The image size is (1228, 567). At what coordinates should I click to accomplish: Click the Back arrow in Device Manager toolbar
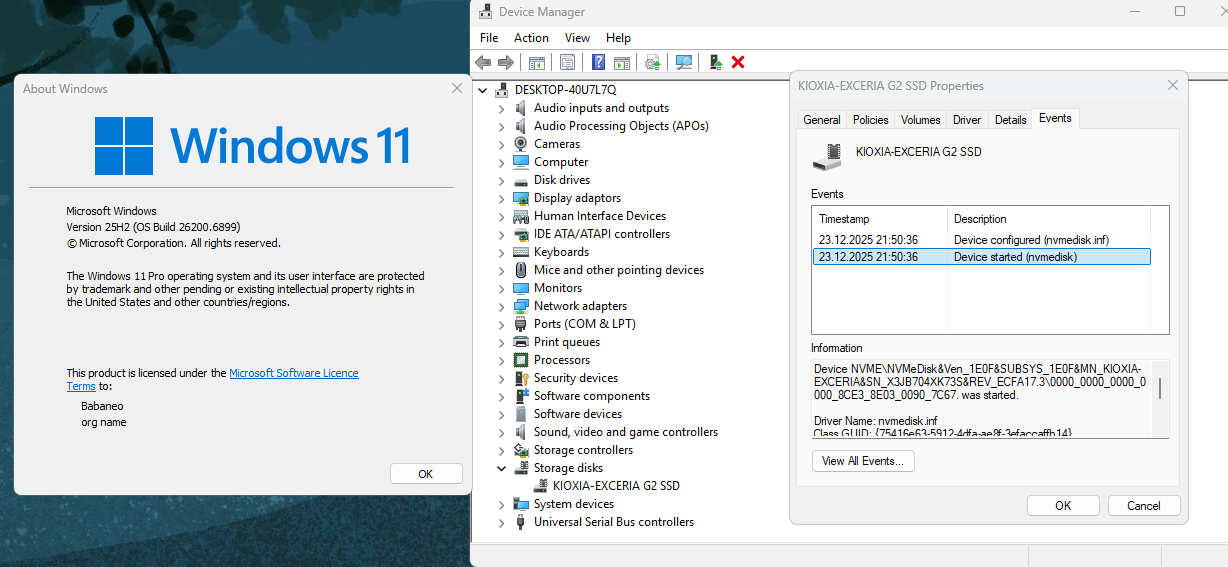point(483,62)
